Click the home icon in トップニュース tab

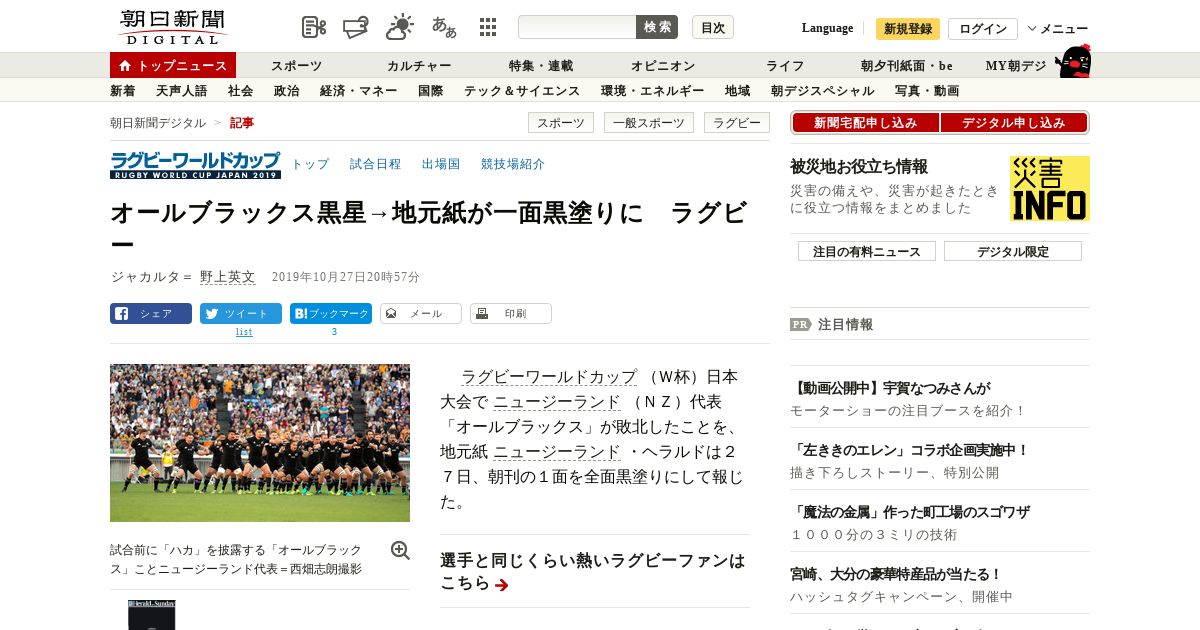coord(125,66)
